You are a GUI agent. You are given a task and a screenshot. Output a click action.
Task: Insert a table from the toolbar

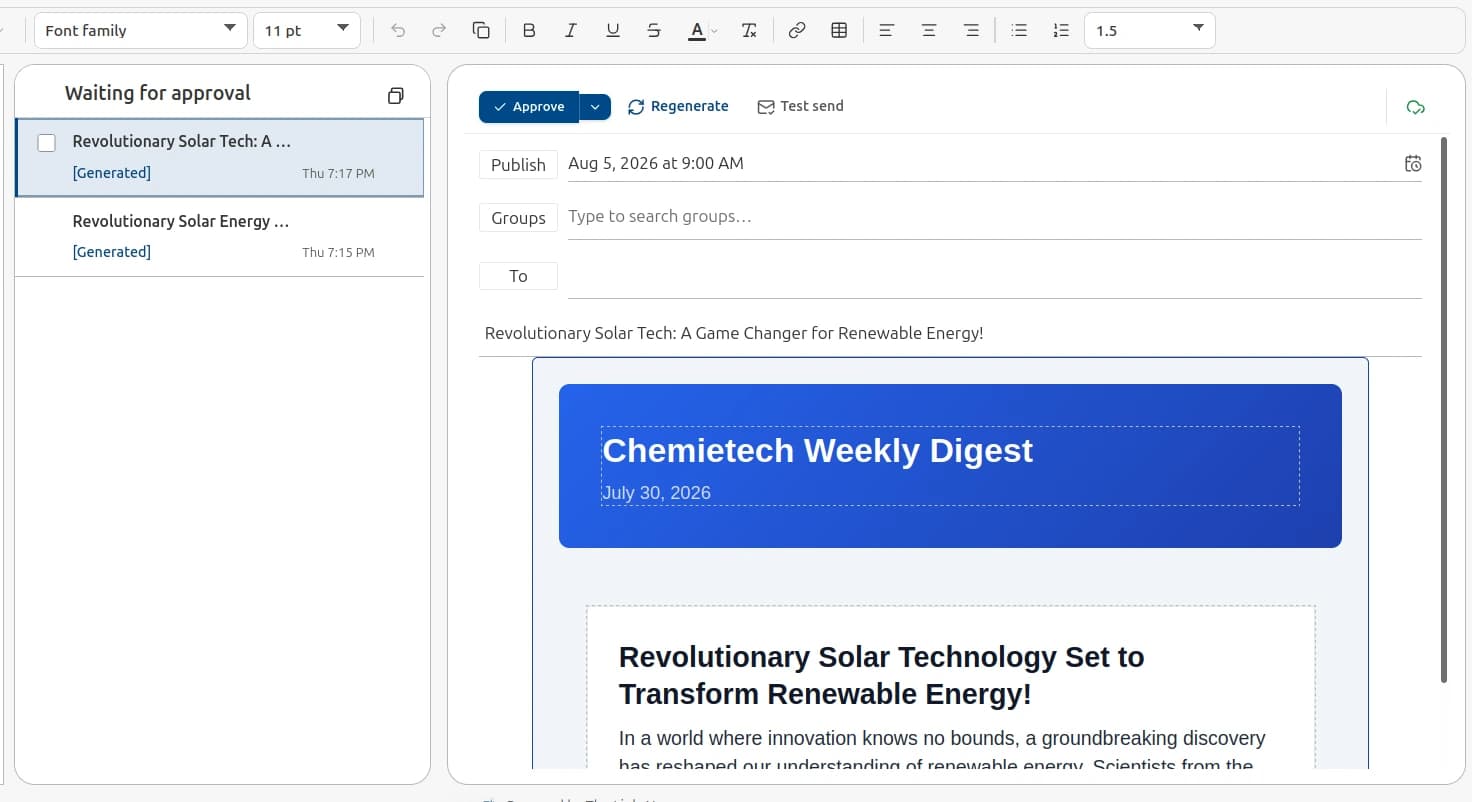pyautogui.click(x=839, y=31)
